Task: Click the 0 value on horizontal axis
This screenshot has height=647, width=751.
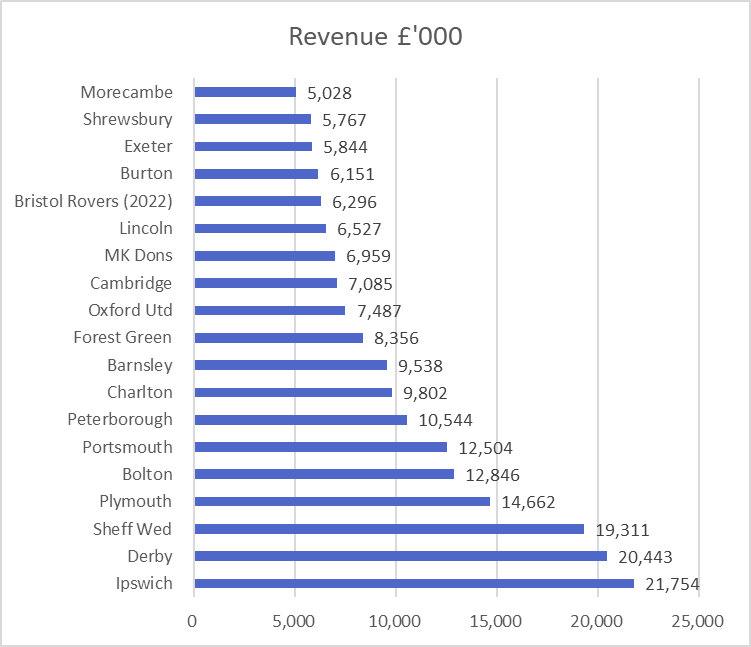Action: pyautogui.click(x=193, y=621)
